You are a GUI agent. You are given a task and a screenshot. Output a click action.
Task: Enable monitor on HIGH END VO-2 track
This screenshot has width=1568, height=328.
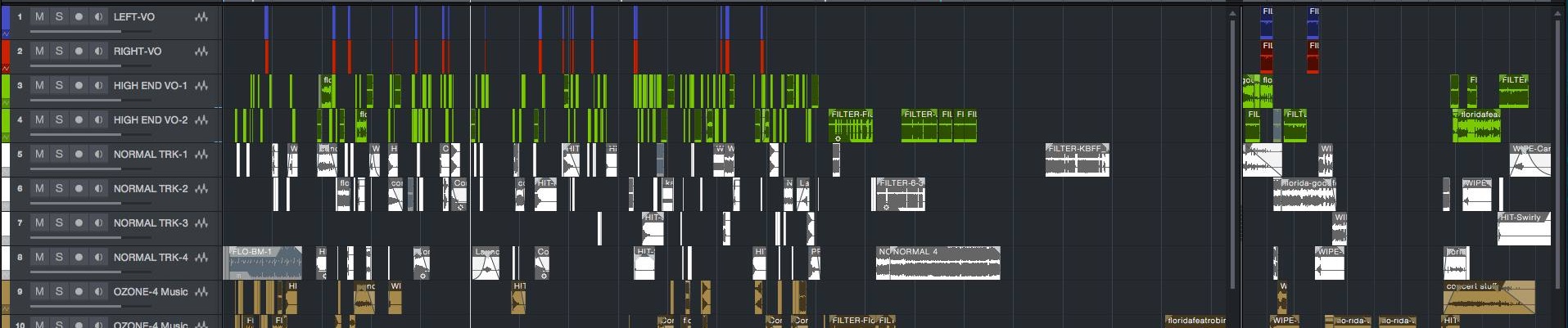[98, 119]
